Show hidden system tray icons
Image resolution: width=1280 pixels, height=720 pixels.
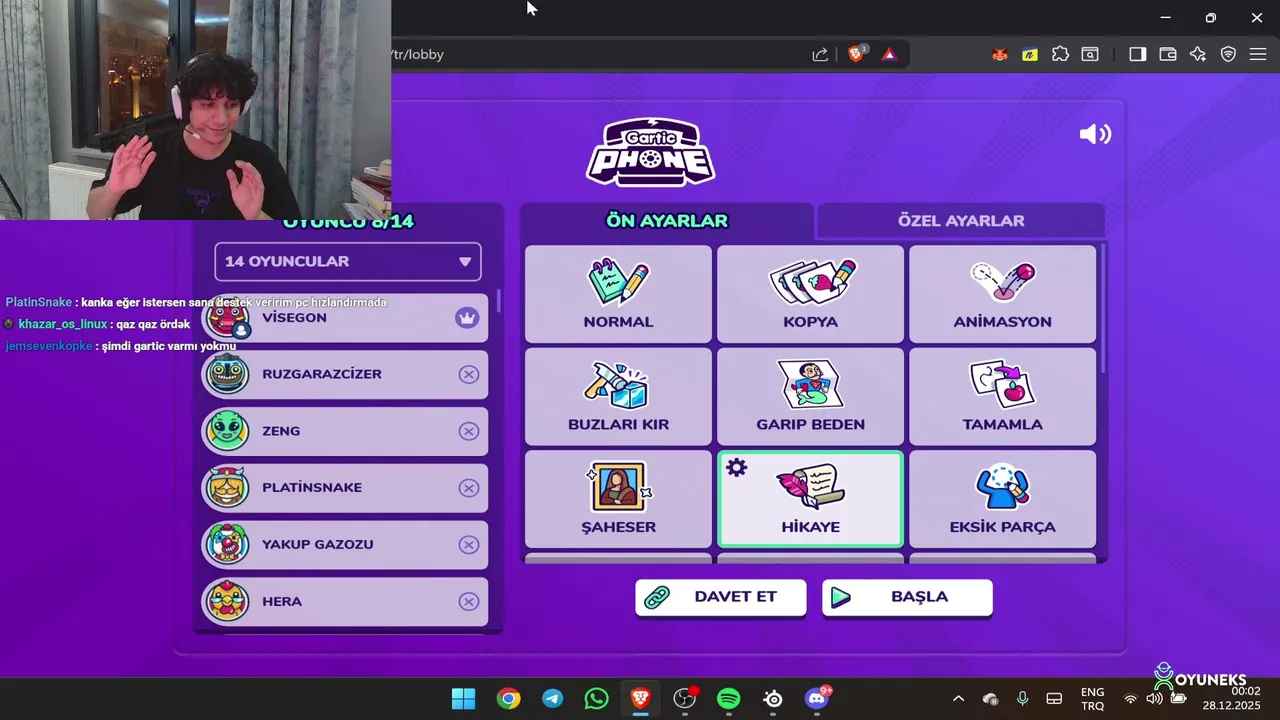[x=958, y=698]
